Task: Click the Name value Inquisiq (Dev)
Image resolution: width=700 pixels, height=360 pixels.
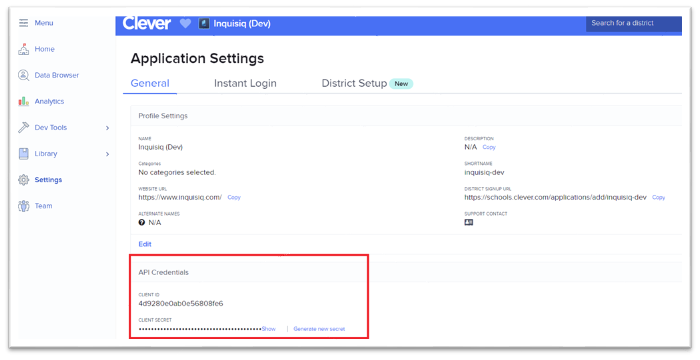Action: point(160,147)
